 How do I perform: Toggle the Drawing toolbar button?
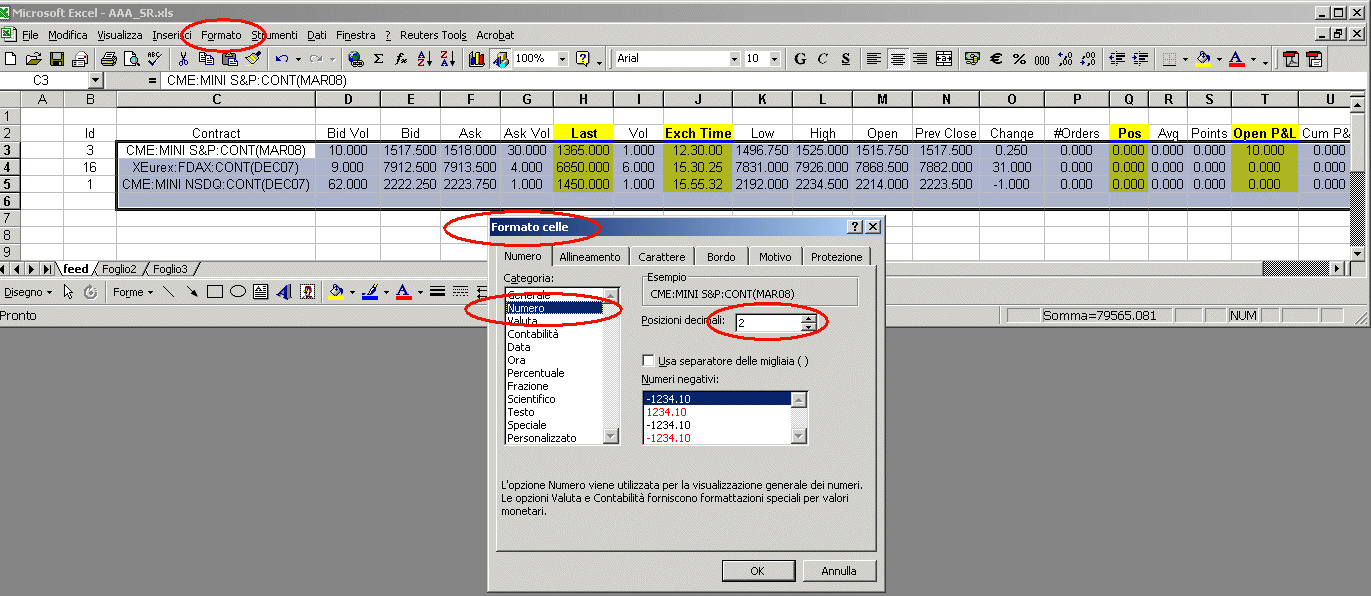pyautogui.click(x=500, y=59)
